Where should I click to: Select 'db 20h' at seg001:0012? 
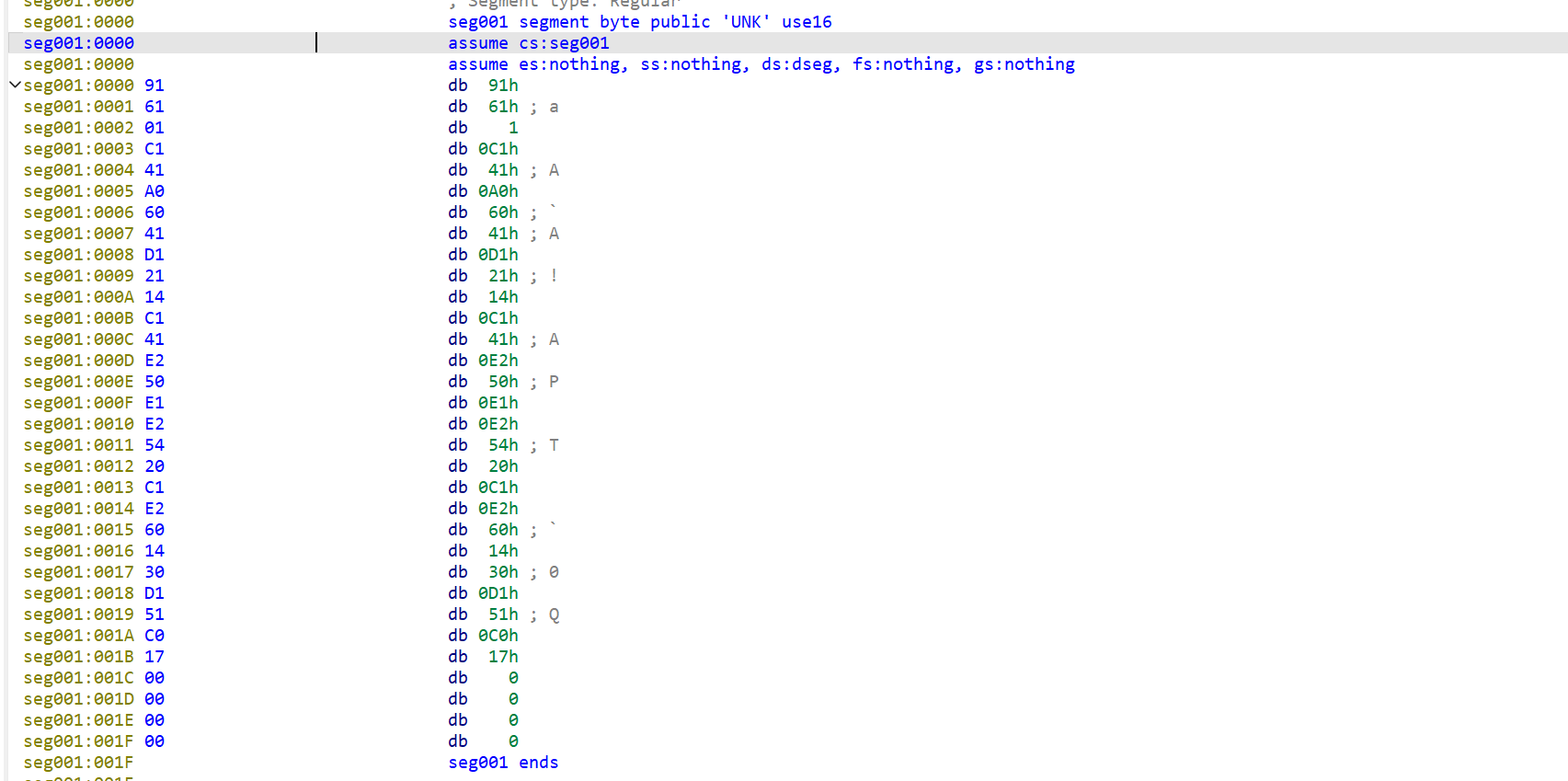[484, 466]
